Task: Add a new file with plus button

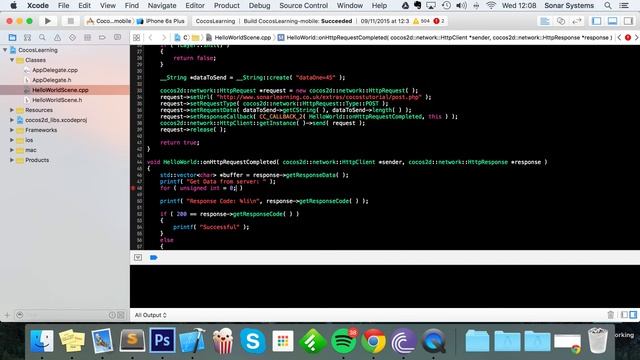Action: pyautogui.click(x=7, y=315)
